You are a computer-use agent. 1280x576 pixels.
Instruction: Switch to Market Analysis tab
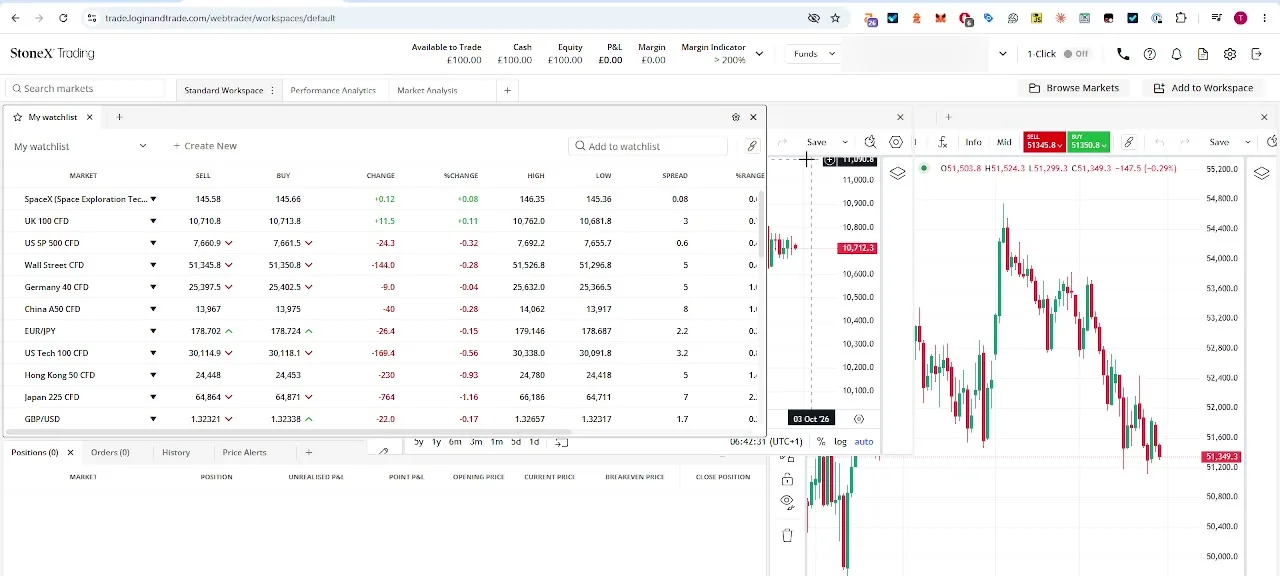427,90
